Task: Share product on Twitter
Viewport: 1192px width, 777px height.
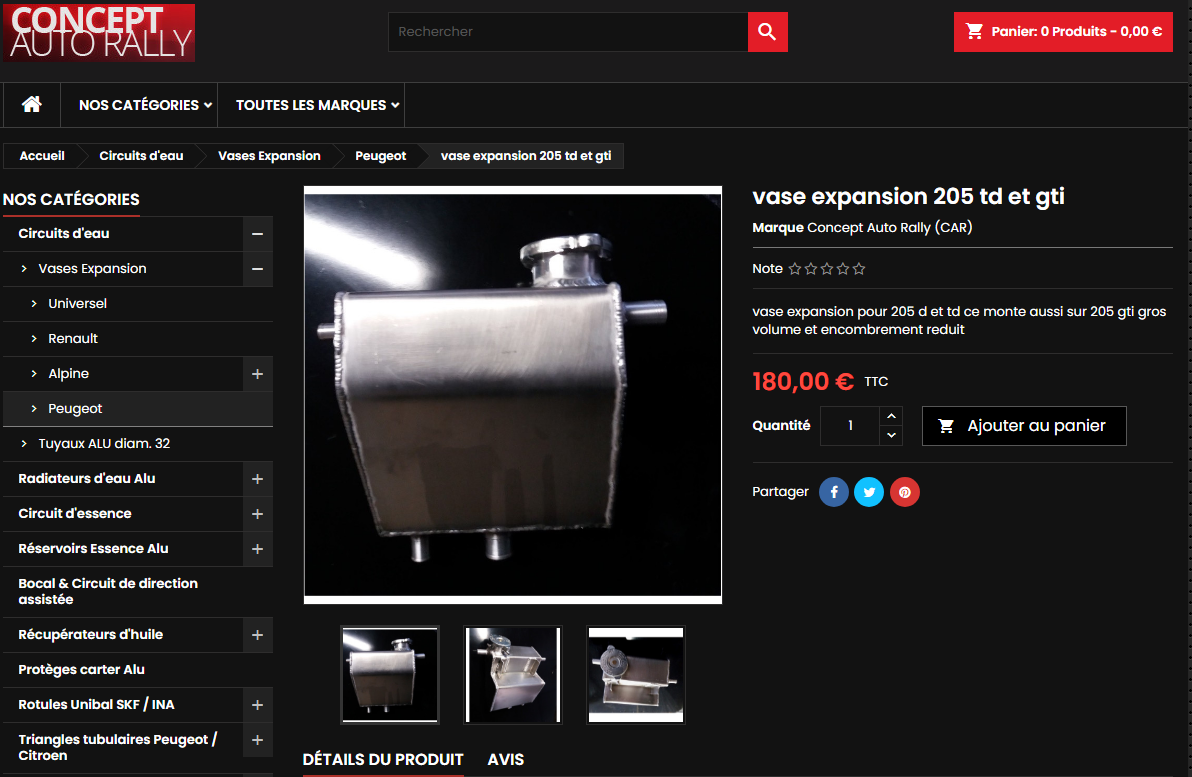Action: point(869,492)
